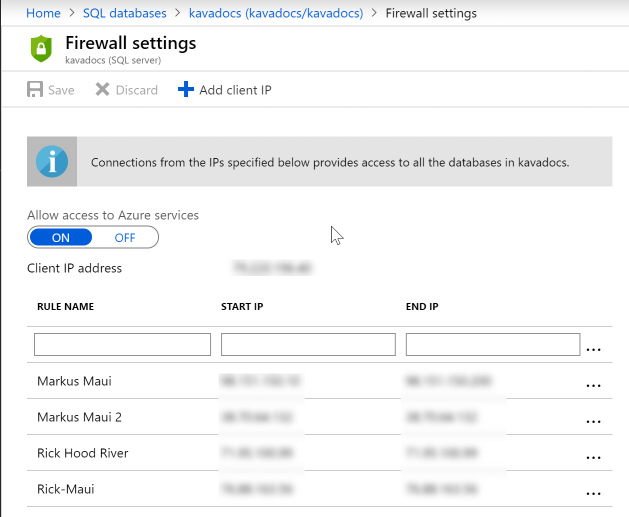The image size is (629, 517).
Task: Select the Markus Maui rule name
Action: (74, 381)
